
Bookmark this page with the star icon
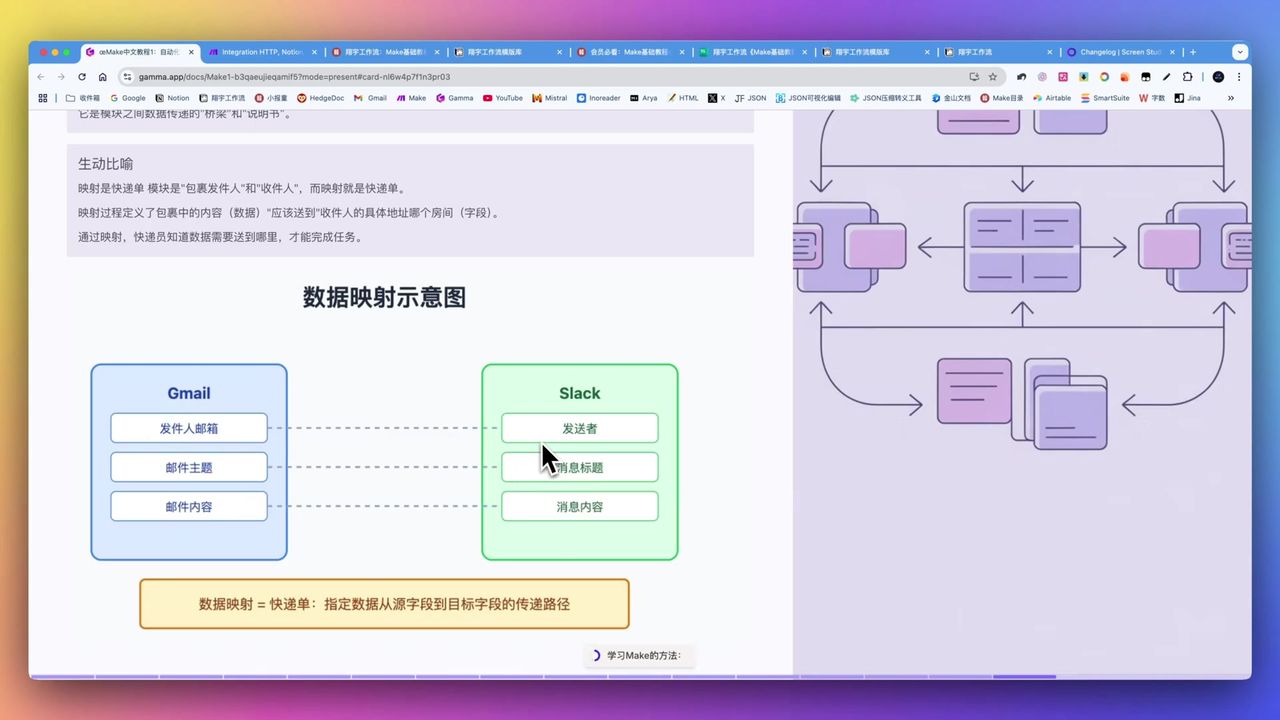coord(993,77)
